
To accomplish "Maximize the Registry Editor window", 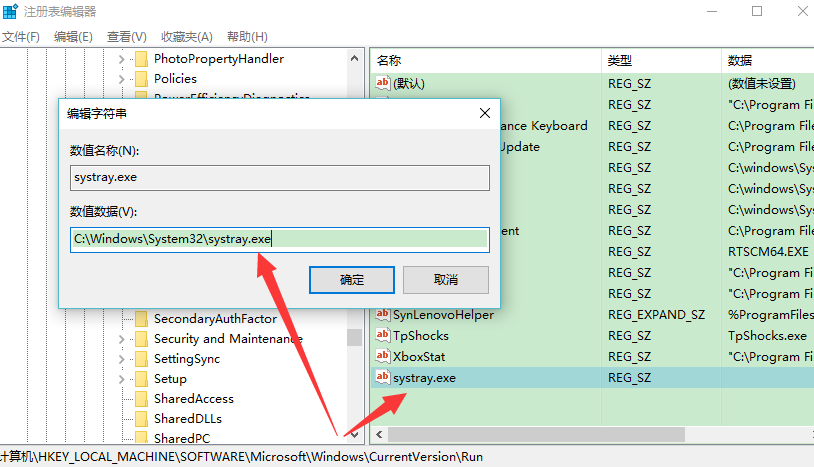I will [757, 11].
